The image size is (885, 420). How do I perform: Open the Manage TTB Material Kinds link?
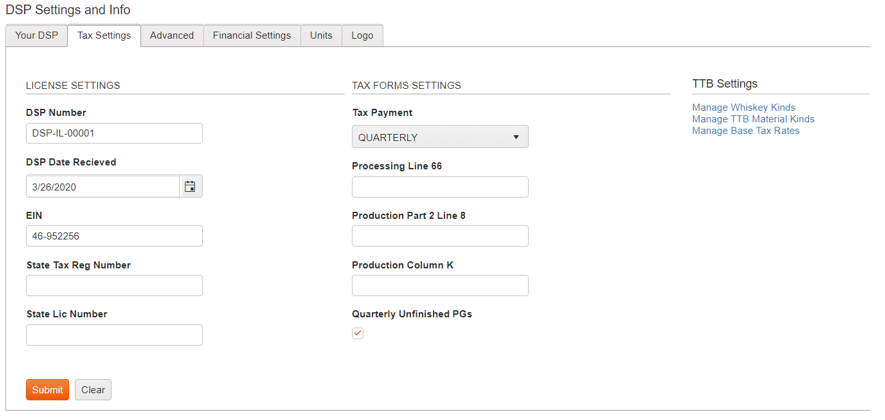tap(753, 119)
